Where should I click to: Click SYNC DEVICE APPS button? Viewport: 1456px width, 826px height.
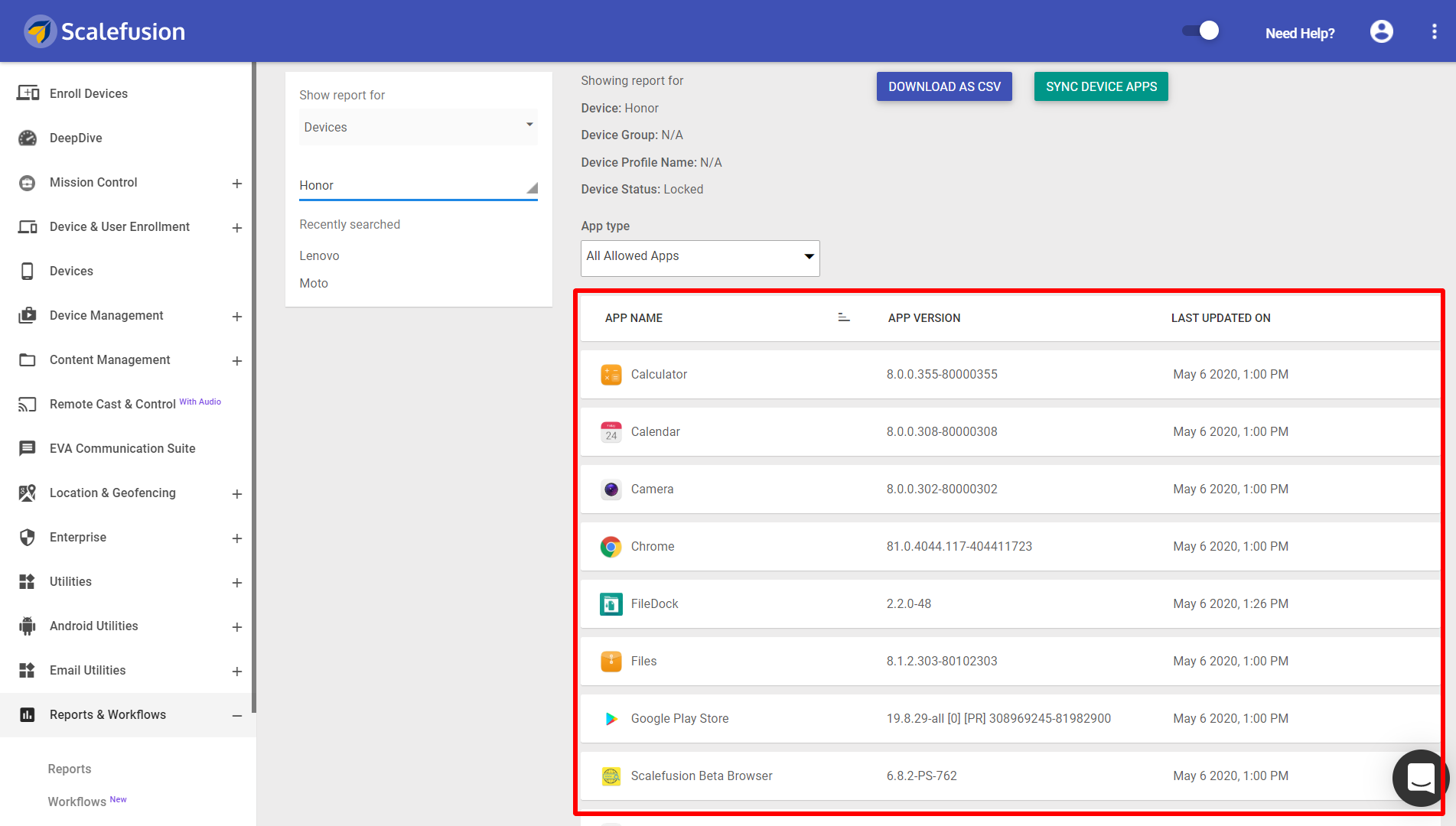tap(1101, 86)
